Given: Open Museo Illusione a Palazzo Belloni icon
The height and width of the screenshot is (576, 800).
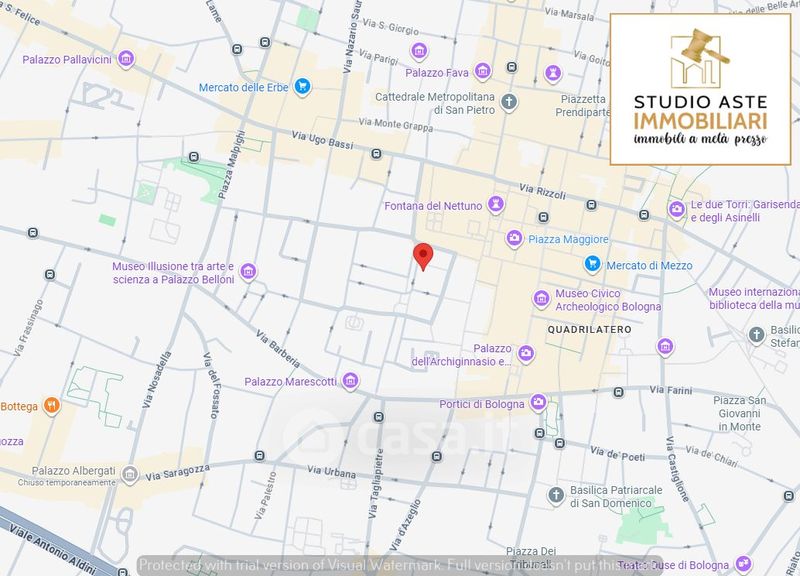Looking at the screenshot, I should click(248, 272).
